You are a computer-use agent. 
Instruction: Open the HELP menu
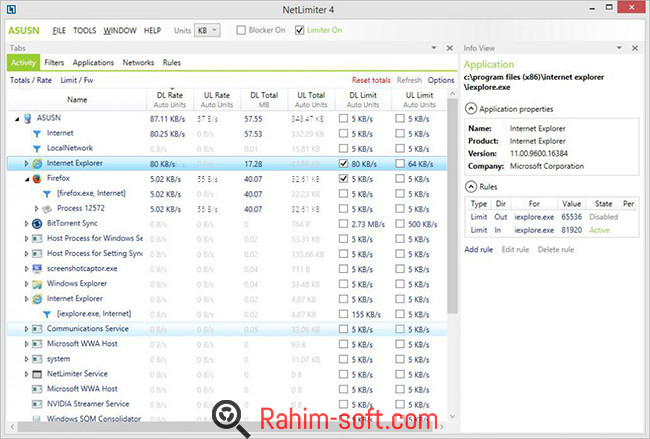[152, 31]
